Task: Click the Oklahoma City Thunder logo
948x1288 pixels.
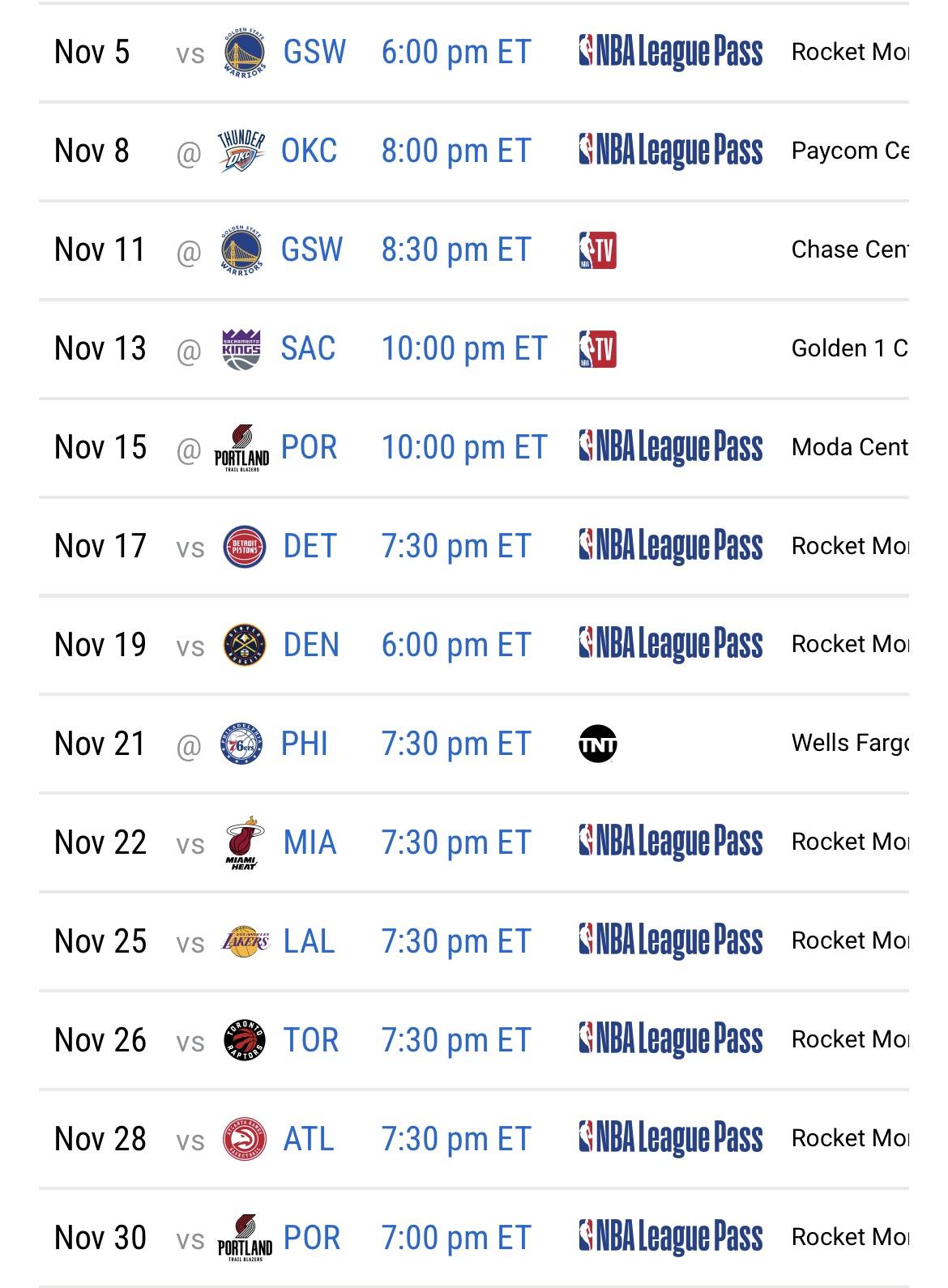Action: [241, 151]
